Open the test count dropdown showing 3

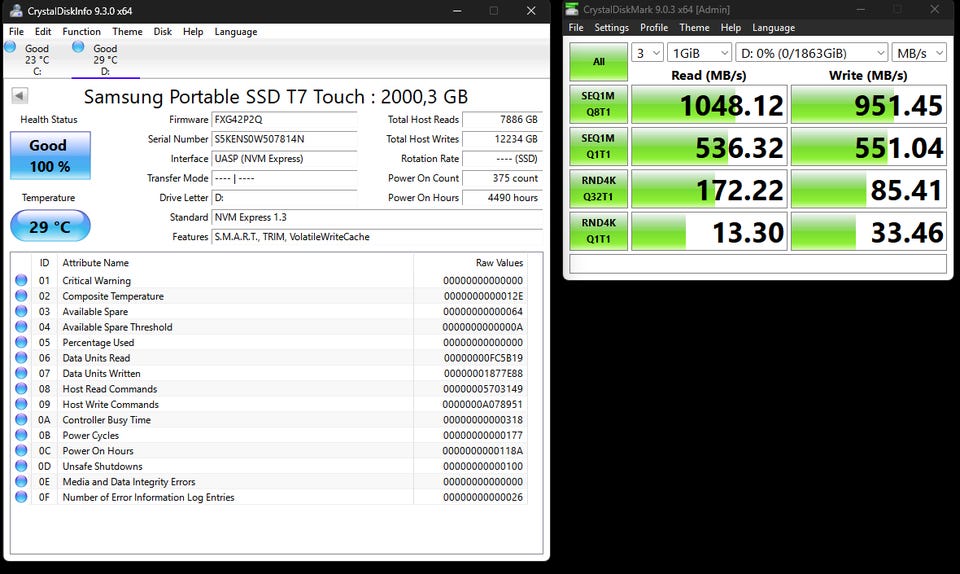click(x=647, y=53)
